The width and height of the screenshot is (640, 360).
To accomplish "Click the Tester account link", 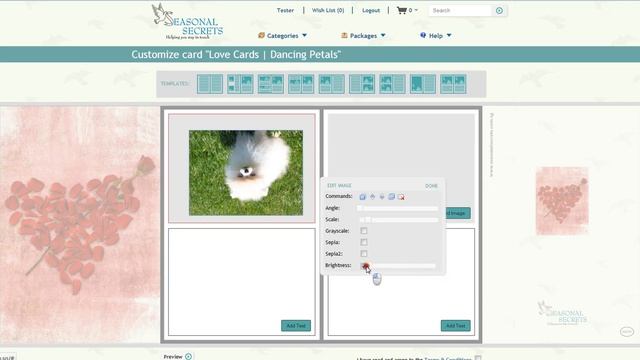I will [285, 10].
